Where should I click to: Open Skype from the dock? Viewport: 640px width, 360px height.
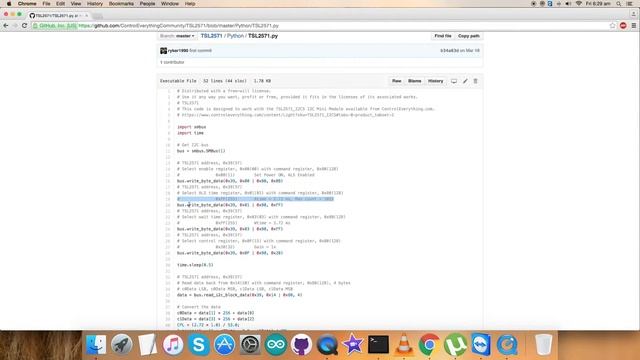[x=199, y=344]
